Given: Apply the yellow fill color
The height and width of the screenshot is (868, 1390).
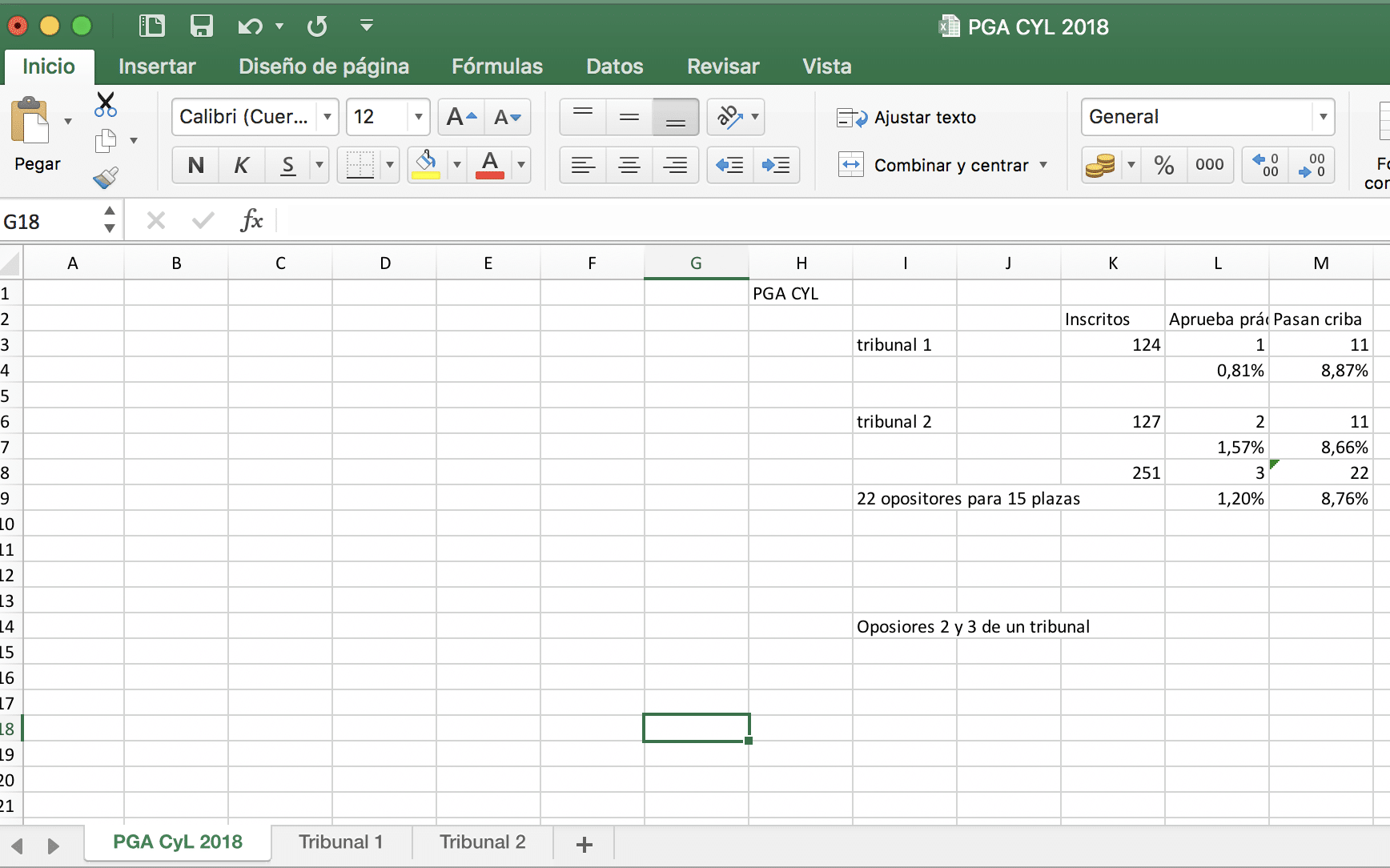Looking at the screenshot, I should coord(426,165).
